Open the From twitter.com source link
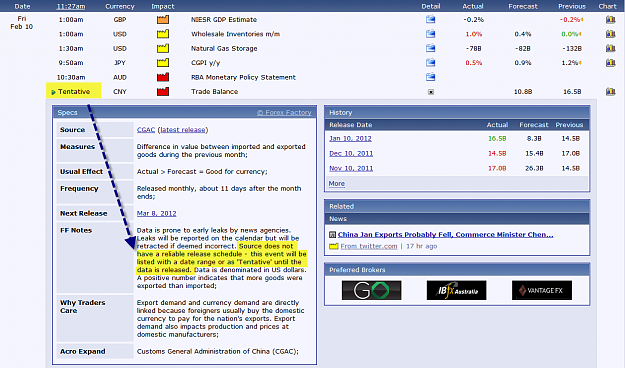Screen dimensions: 625x368 pos(369,246)
